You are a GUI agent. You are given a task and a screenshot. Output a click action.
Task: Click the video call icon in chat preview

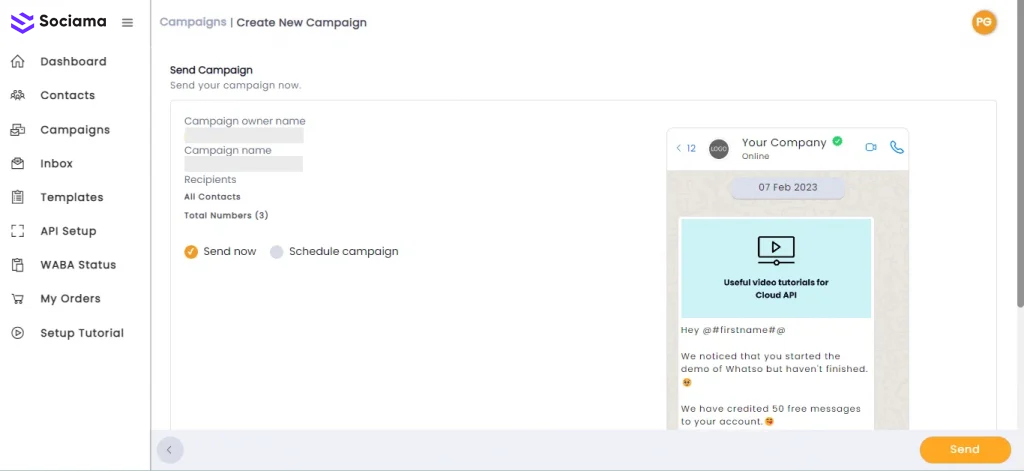click(870, 148)
